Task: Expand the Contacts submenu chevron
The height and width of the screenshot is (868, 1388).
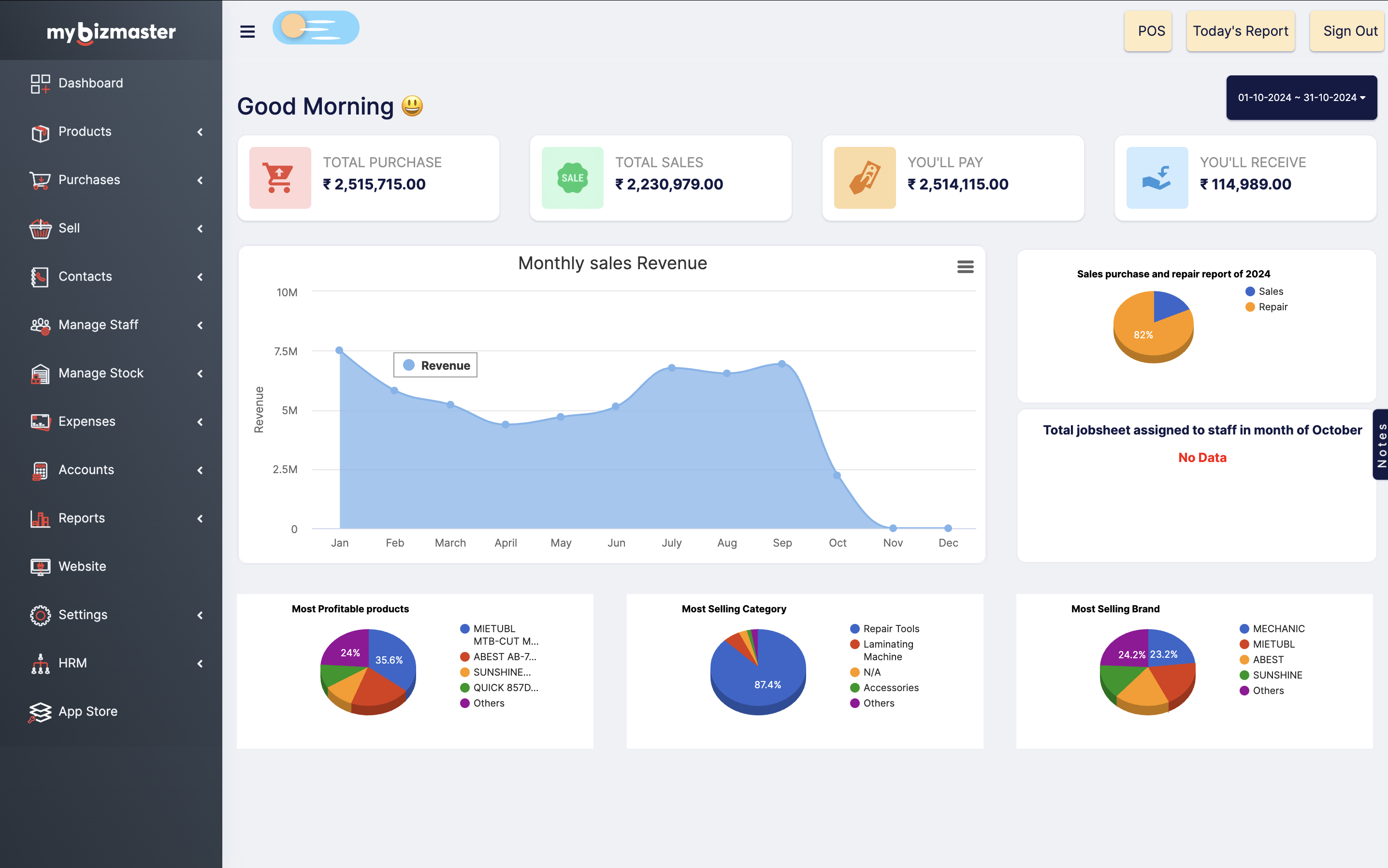Action: coord(200,277)
